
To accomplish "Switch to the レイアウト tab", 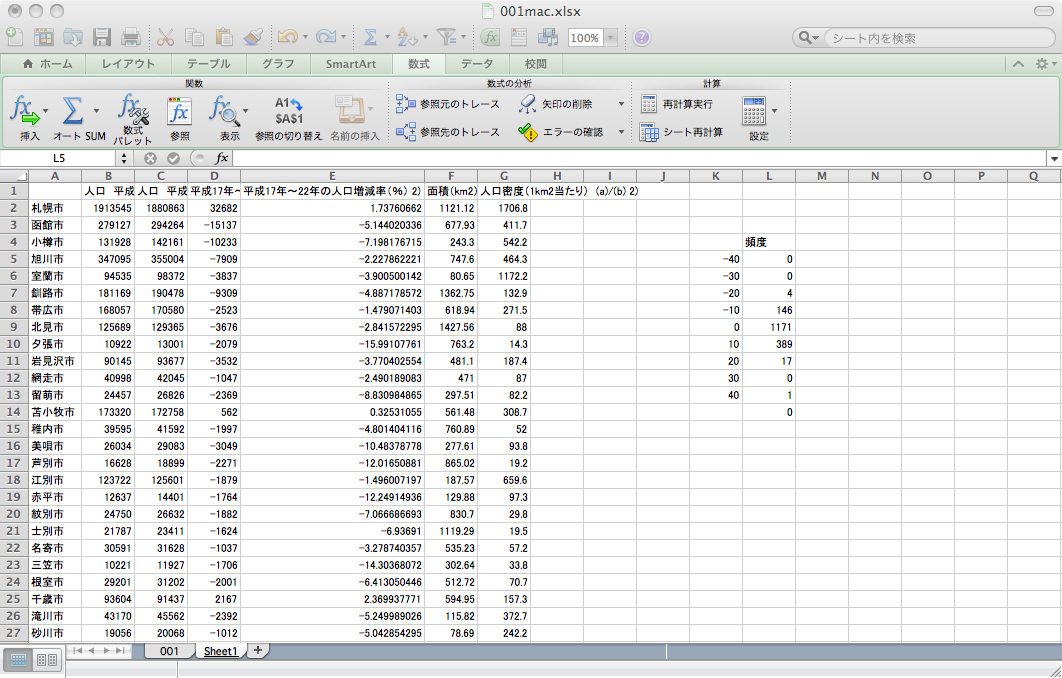I will point(128,64).
